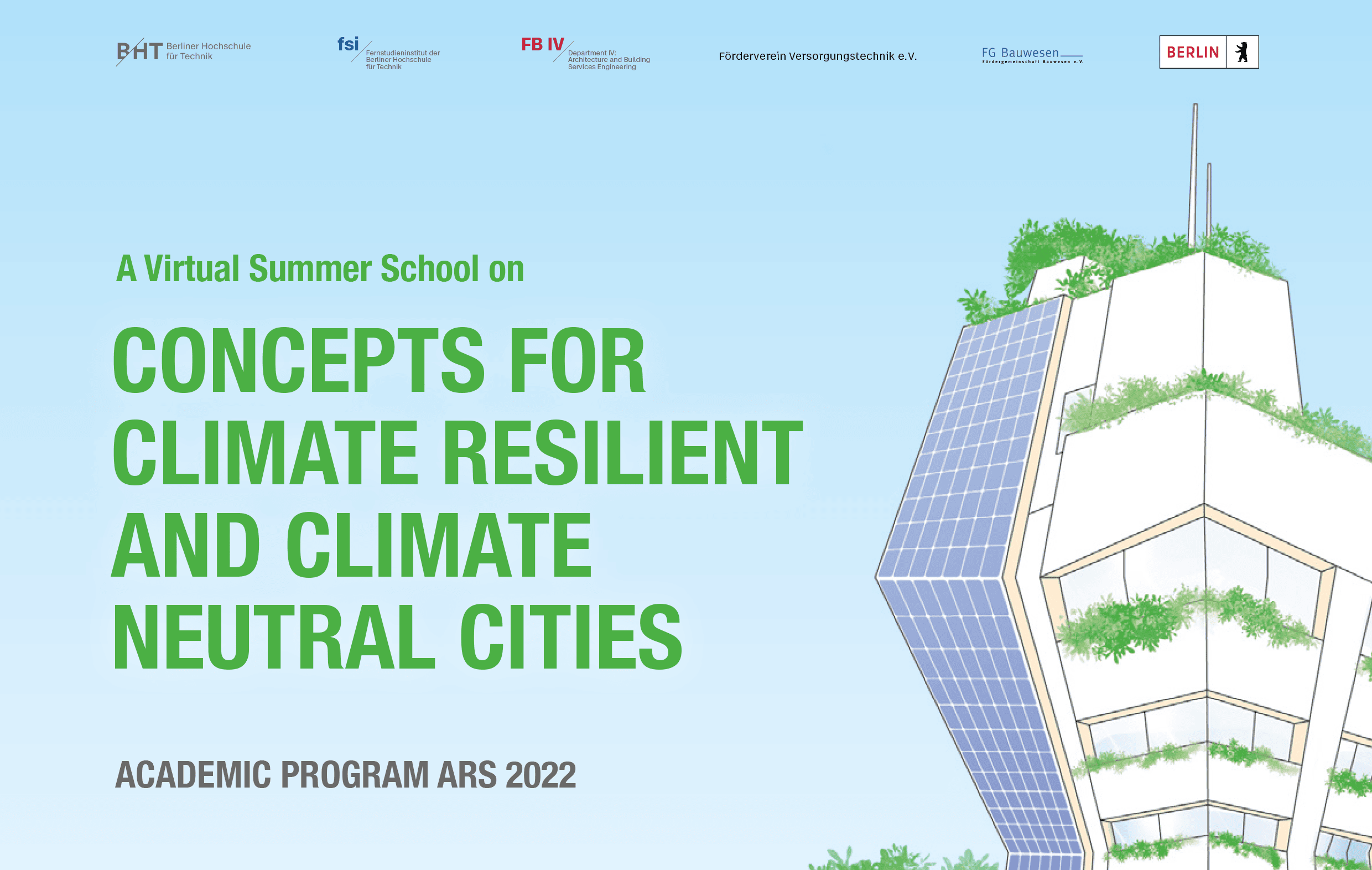Click the red BERLIN wordmark
Screen dimensions: 1372x870
(1193, 53)
